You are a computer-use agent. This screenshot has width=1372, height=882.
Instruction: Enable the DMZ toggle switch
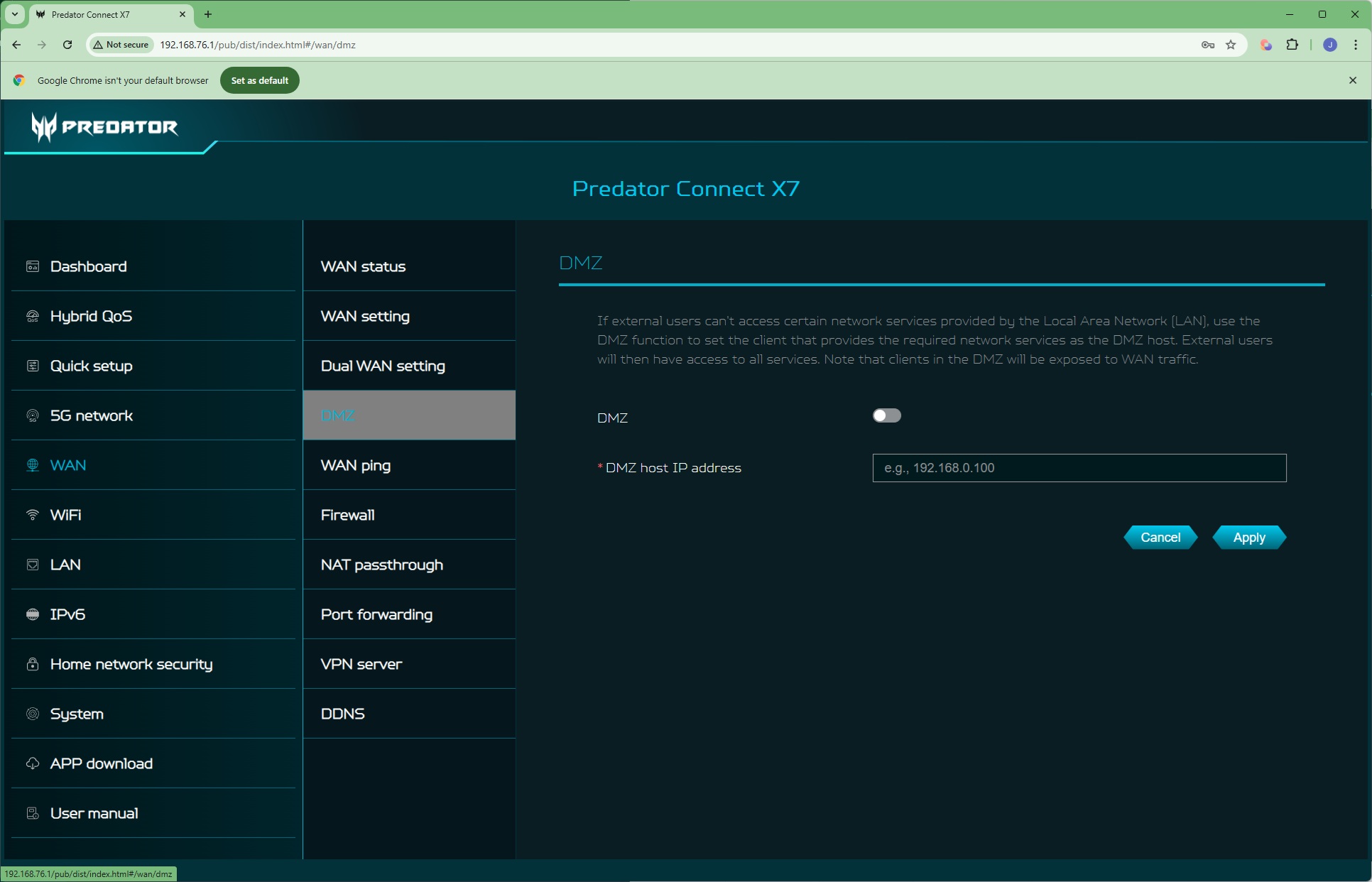pyautogui.click(x=886, y=415)
